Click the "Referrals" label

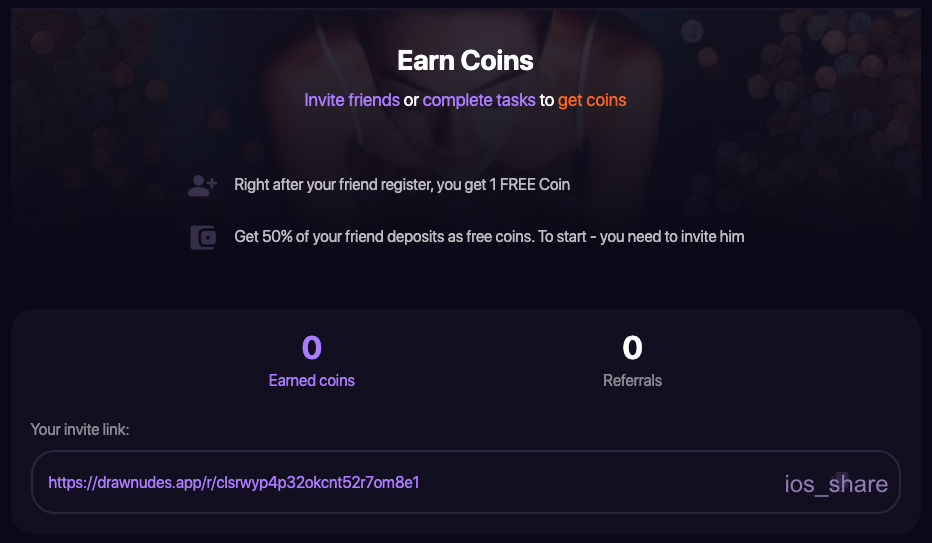[x=632, y=380]
